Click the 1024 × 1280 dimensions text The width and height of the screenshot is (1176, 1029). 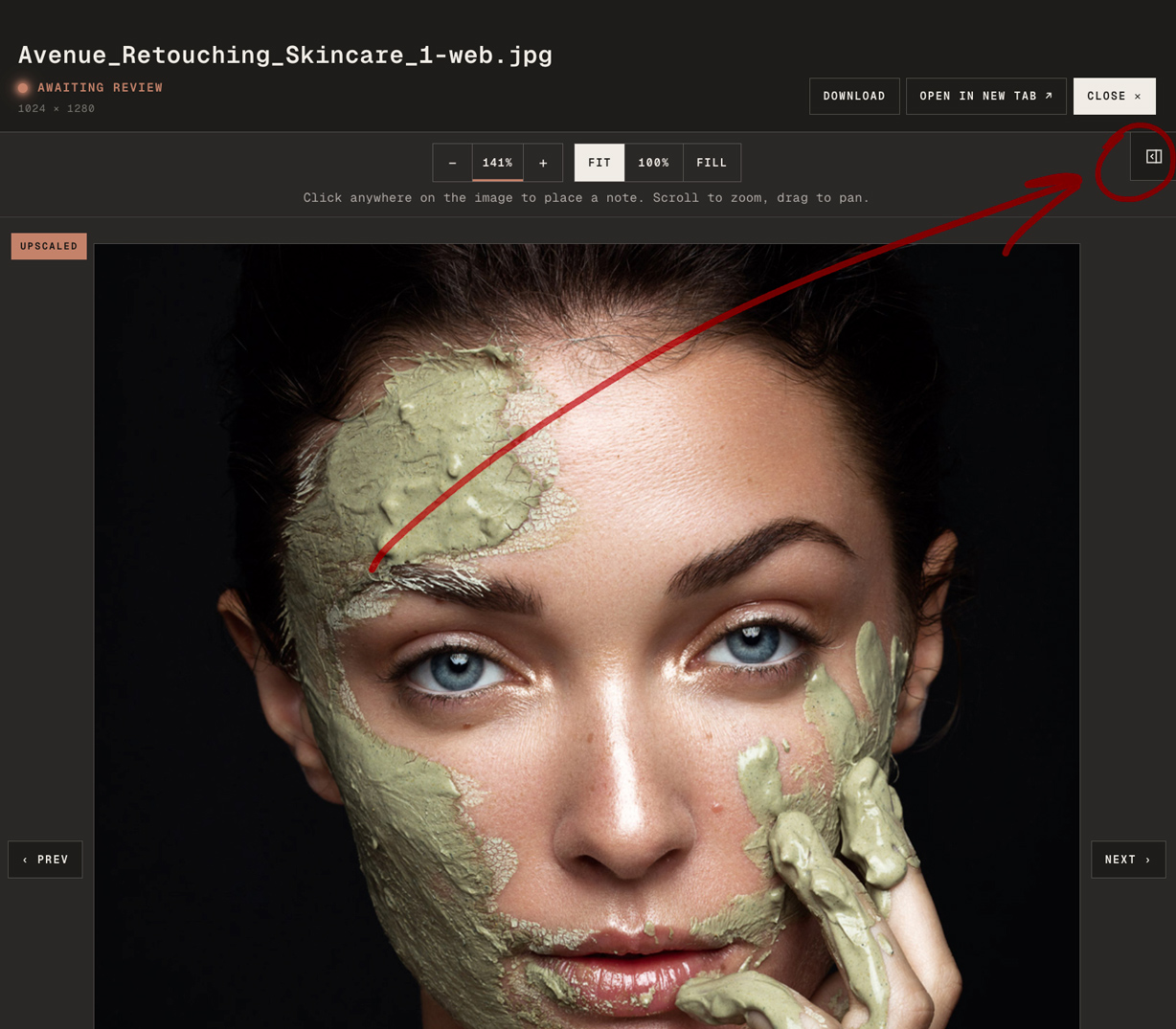57,108
